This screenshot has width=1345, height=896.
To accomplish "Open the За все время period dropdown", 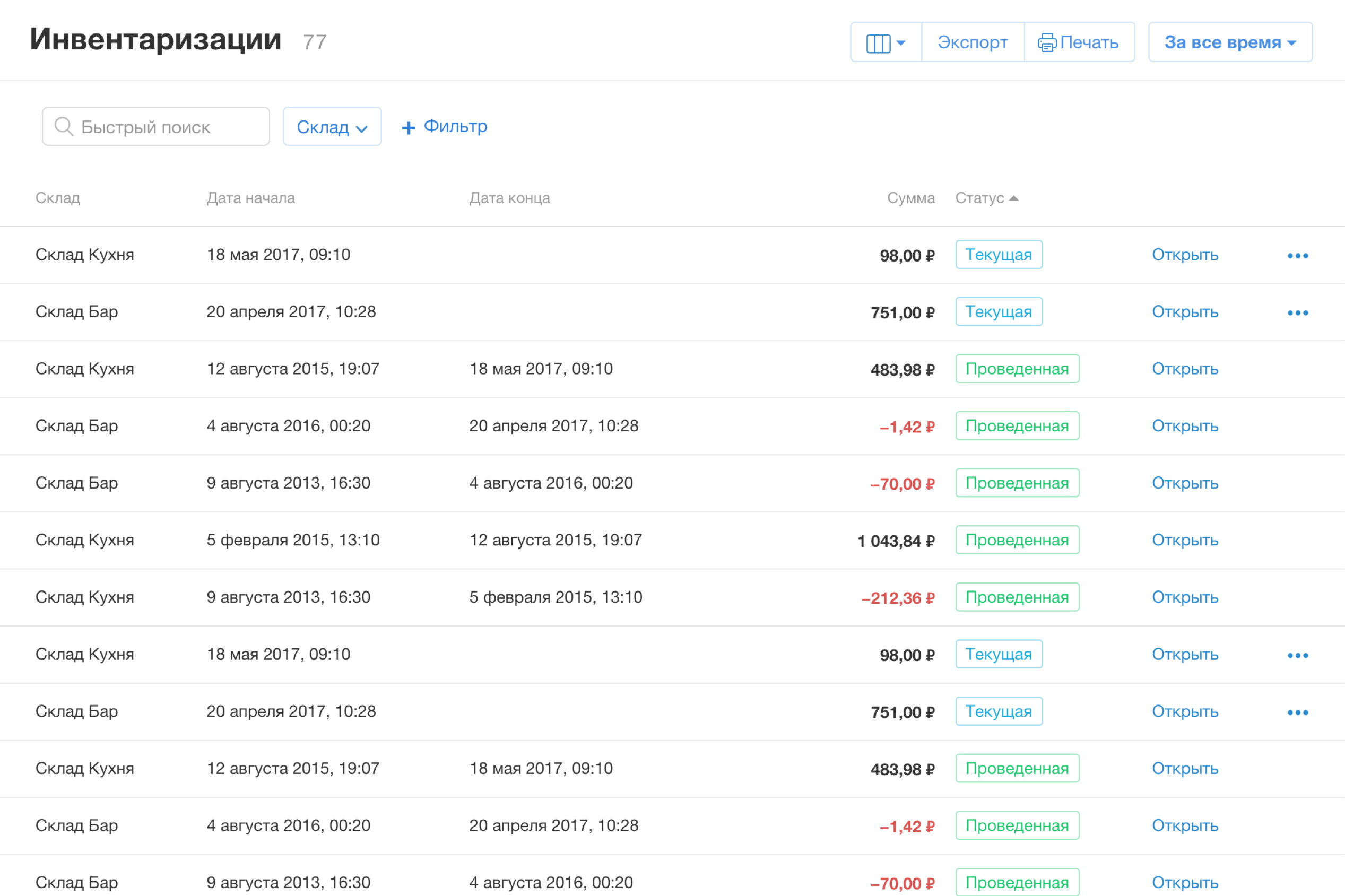I will 1229,42.
